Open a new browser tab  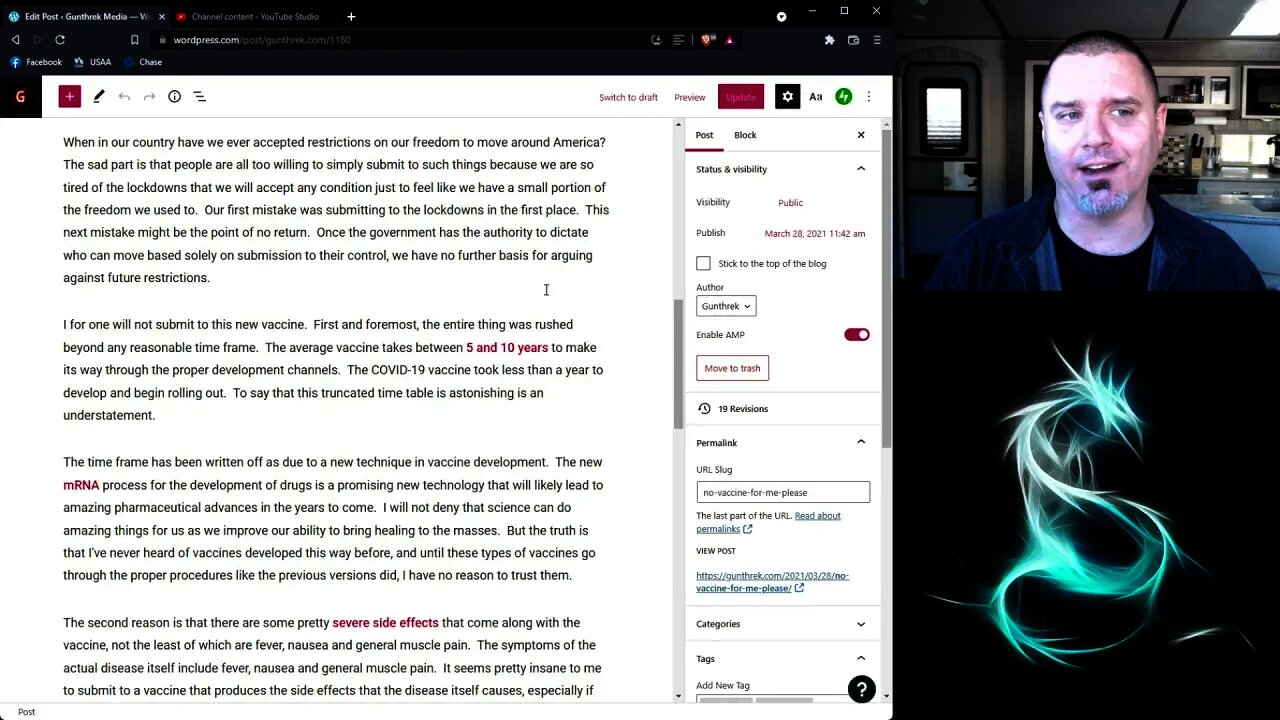point(351,16)
